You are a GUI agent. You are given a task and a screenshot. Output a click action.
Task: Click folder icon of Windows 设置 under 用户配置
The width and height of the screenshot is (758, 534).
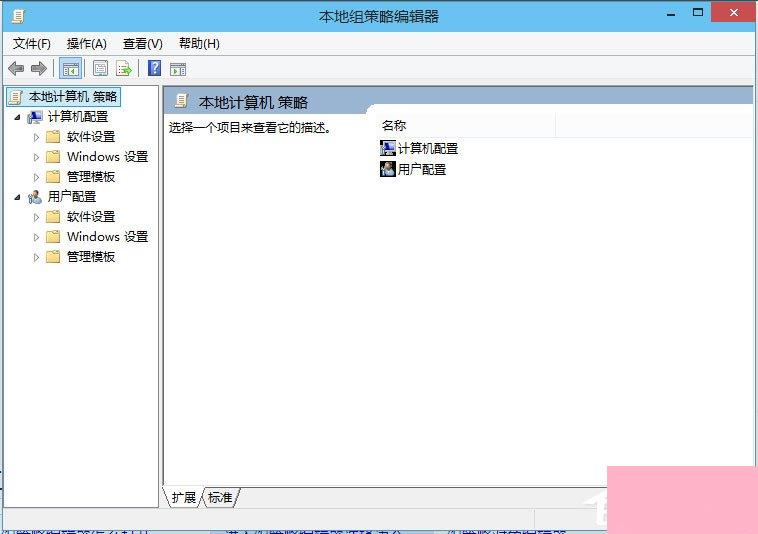53,236
